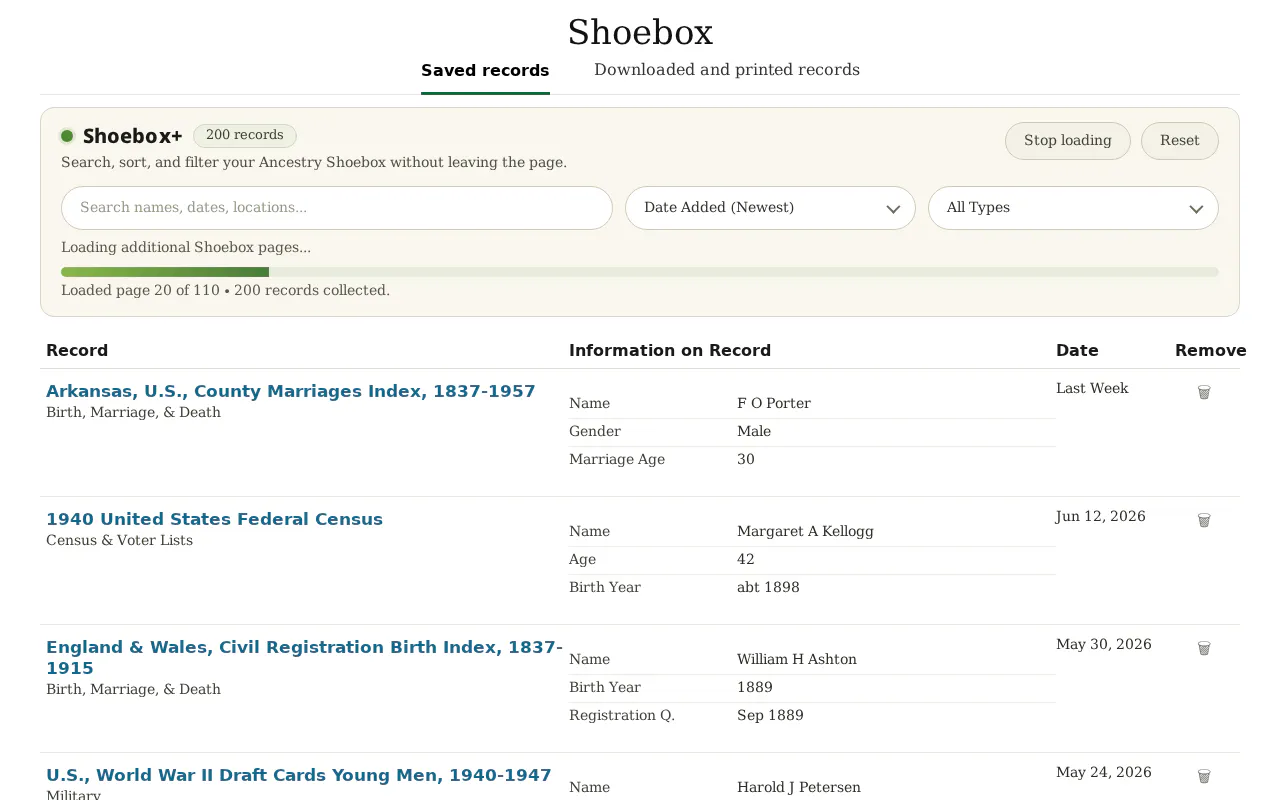The width and height of the screenshot is (1280, 800).
Task: Click the Loaded page 20 of 110 status text
Action: point(225,290)
